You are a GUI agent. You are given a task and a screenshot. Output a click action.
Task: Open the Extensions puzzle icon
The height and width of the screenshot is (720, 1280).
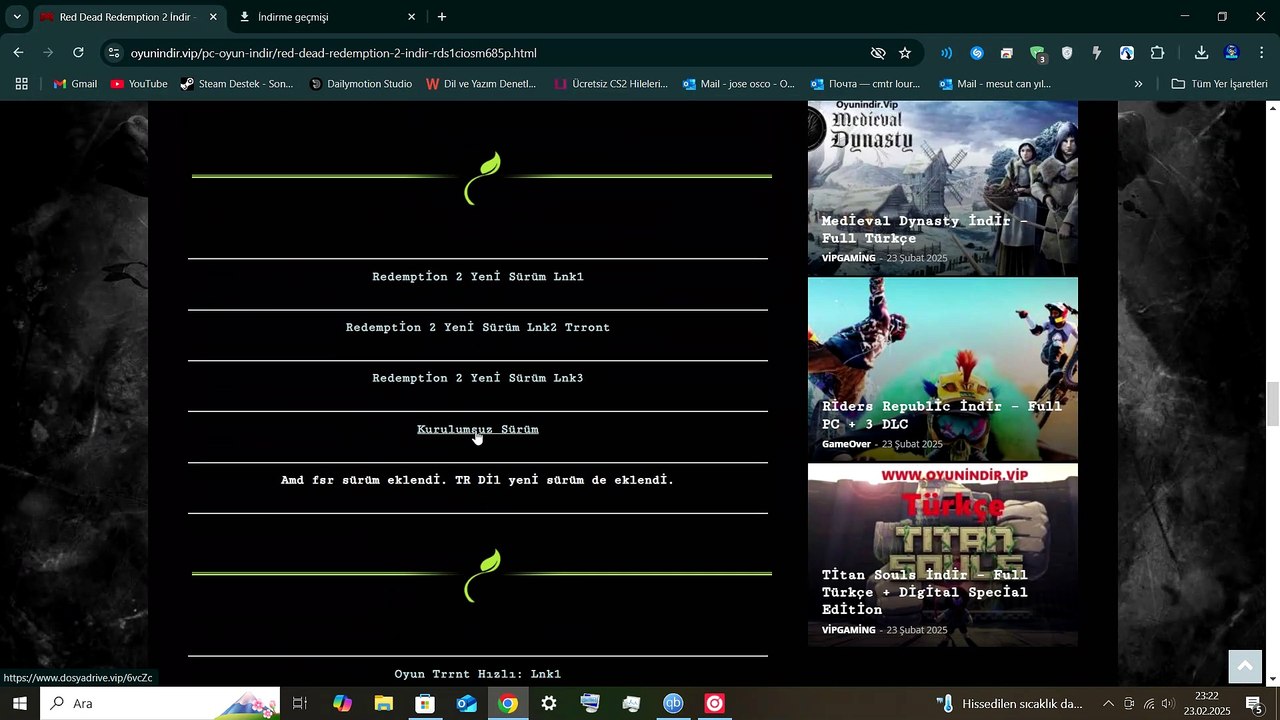tap(1158, 53)
